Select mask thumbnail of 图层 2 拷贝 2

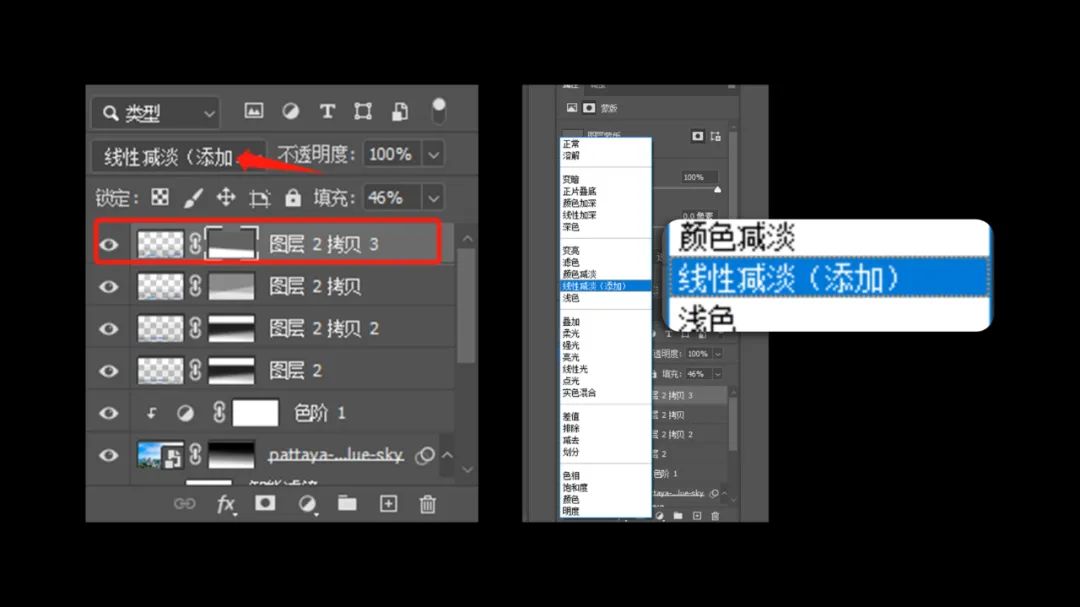pos(231,329)
